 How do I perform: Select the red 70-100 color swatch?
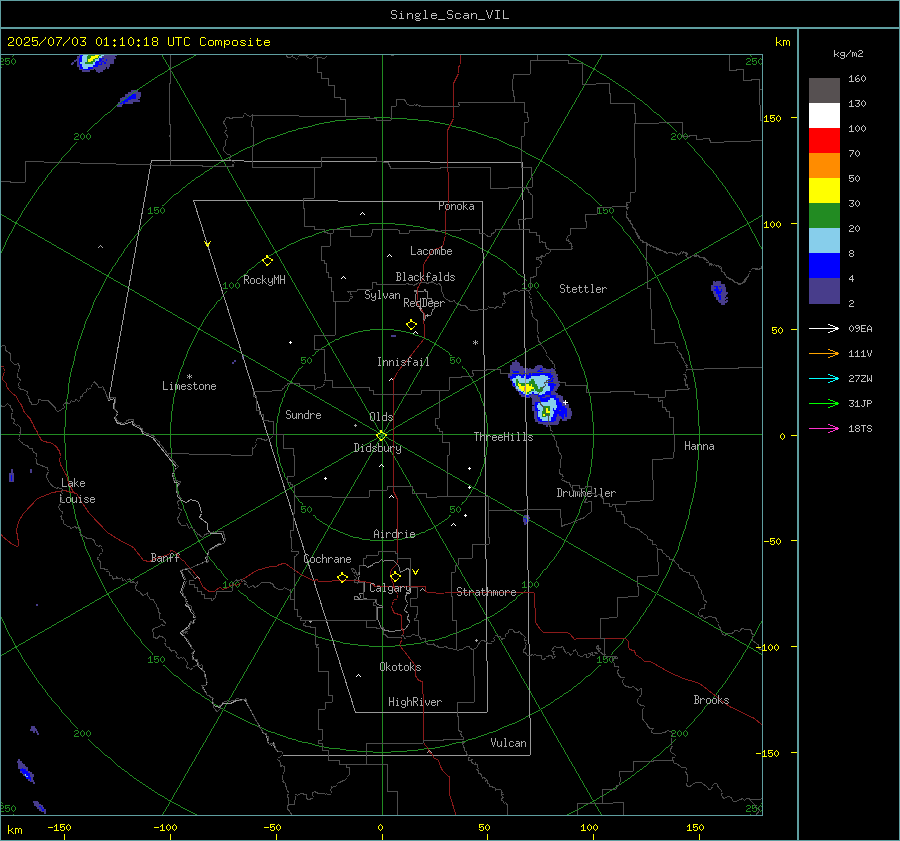824,141
